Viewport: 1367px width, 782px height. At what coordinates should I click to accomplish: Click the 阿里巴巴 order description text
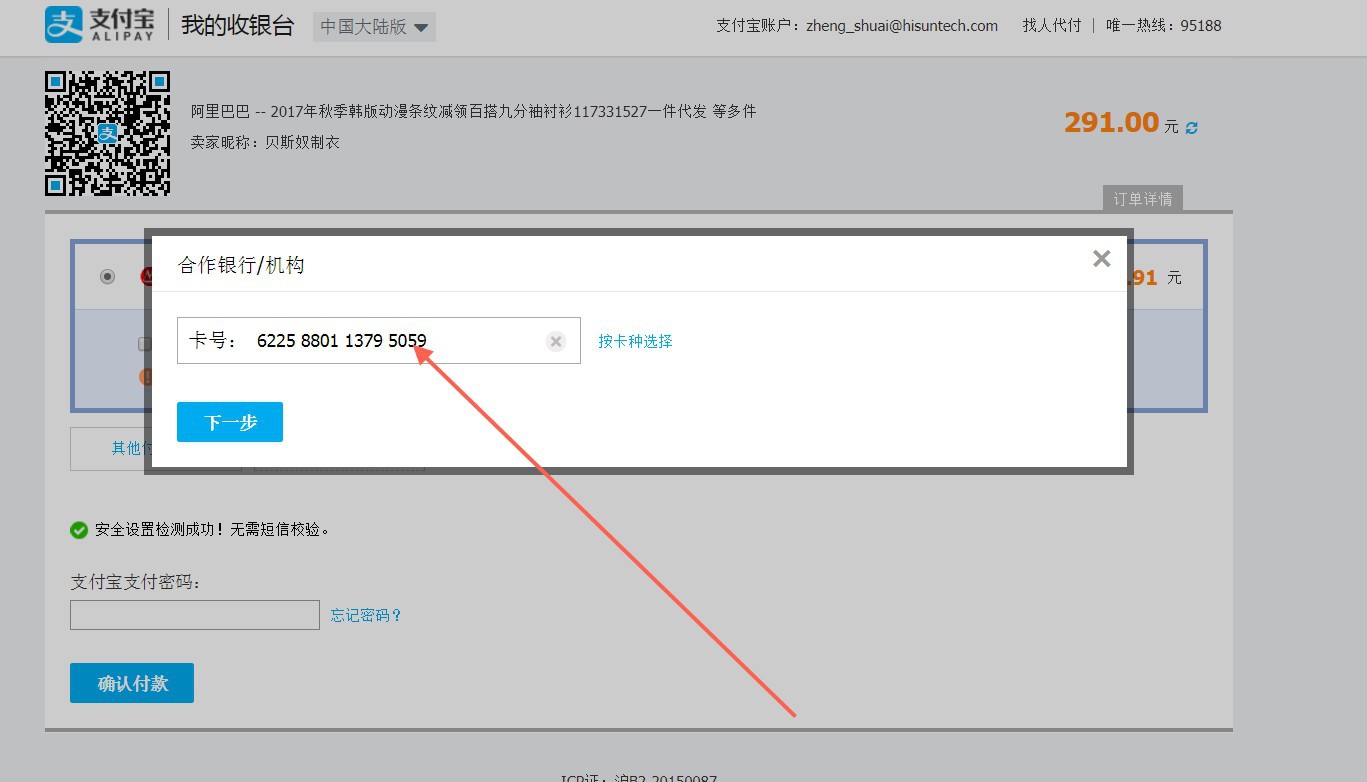tap(473, 111)
